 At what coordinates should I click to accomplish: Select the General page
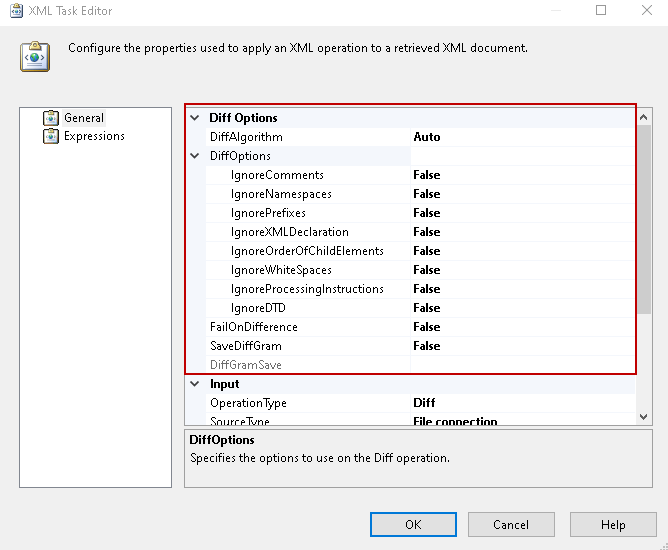(x=84, y=118)
